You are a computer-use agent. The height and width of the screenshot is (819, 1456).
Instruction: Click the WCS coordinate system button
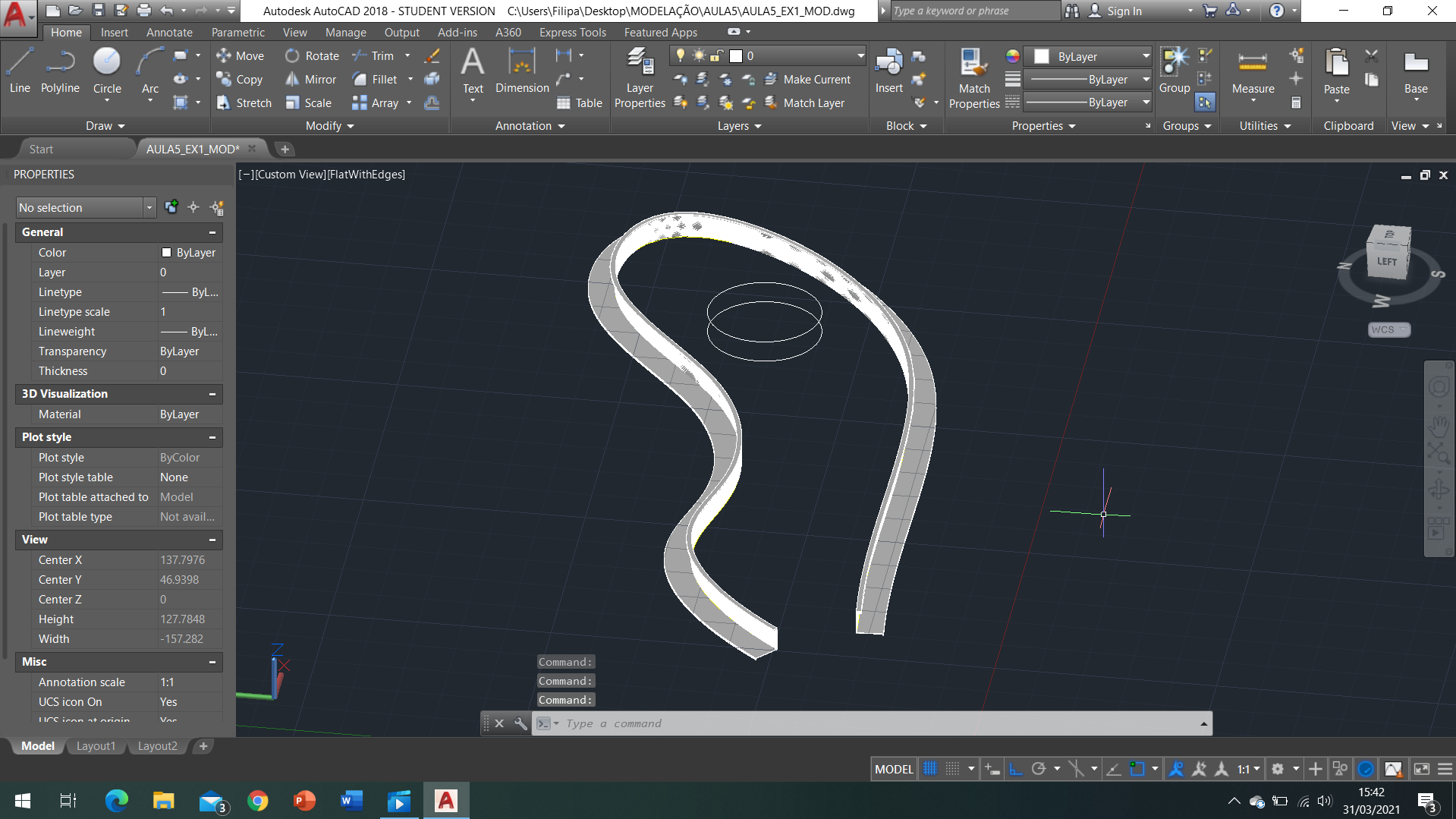tap(1388, 329)
